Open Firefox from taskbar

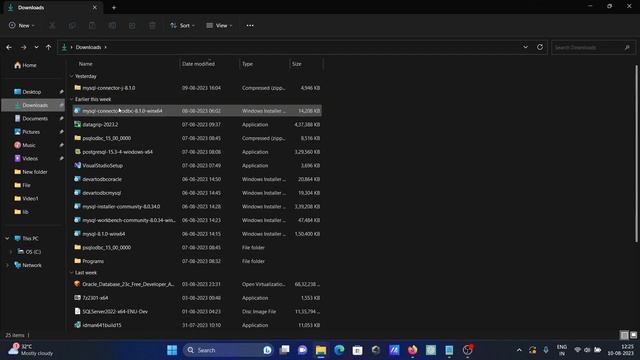point(413,350)
